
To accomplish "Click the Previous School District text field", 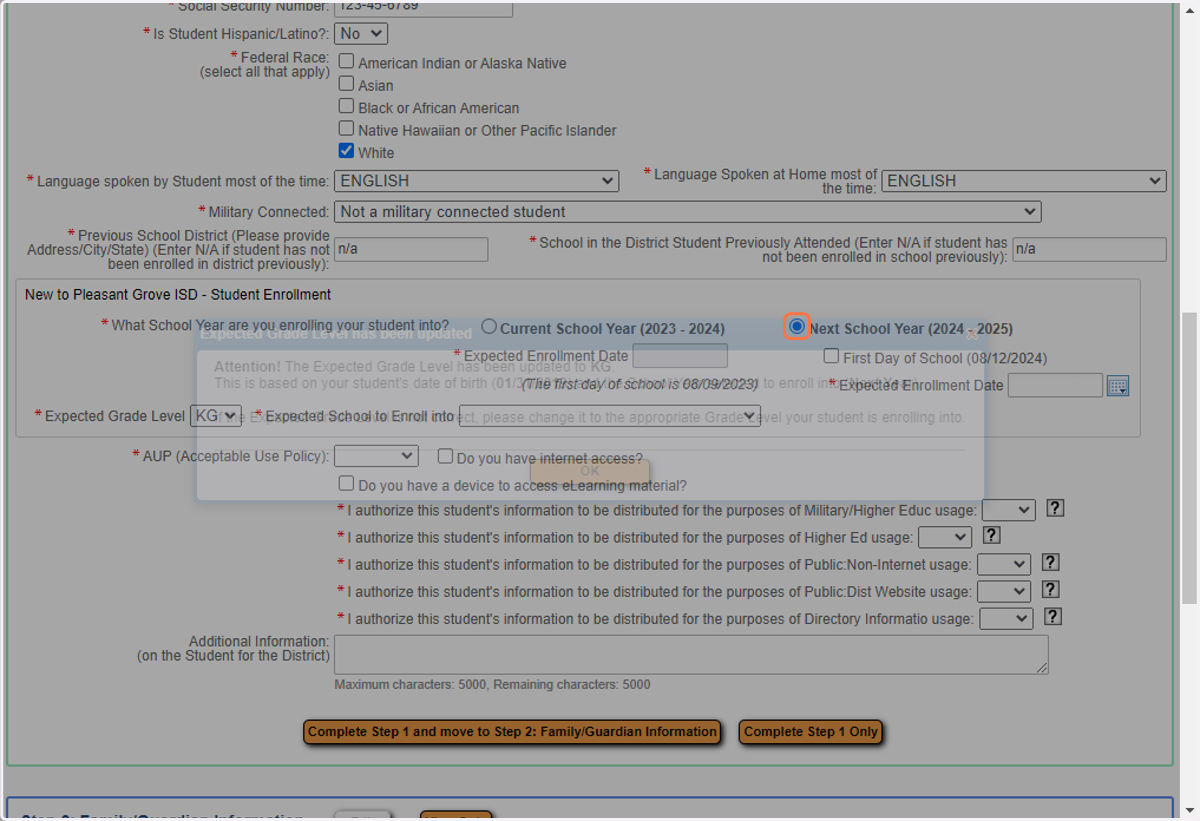I will 411,249.
